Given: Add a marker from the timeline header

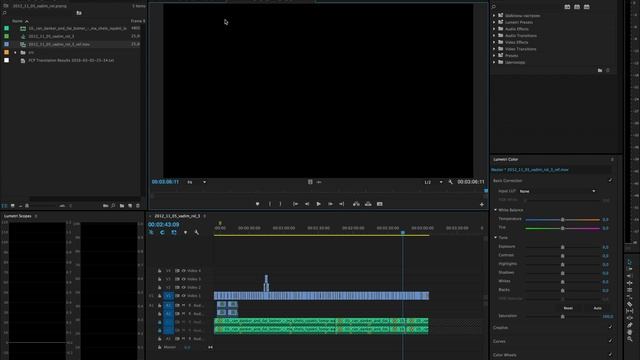Looking at the screenshot, I should (x=185, y=232).
